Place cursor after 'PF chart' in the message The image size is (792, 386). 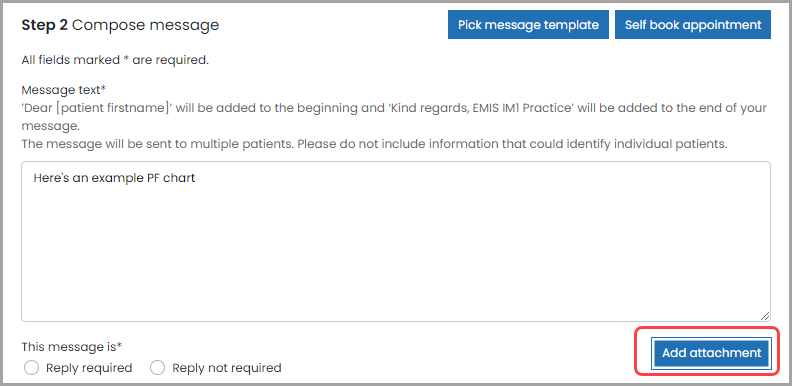click(196, 178)
